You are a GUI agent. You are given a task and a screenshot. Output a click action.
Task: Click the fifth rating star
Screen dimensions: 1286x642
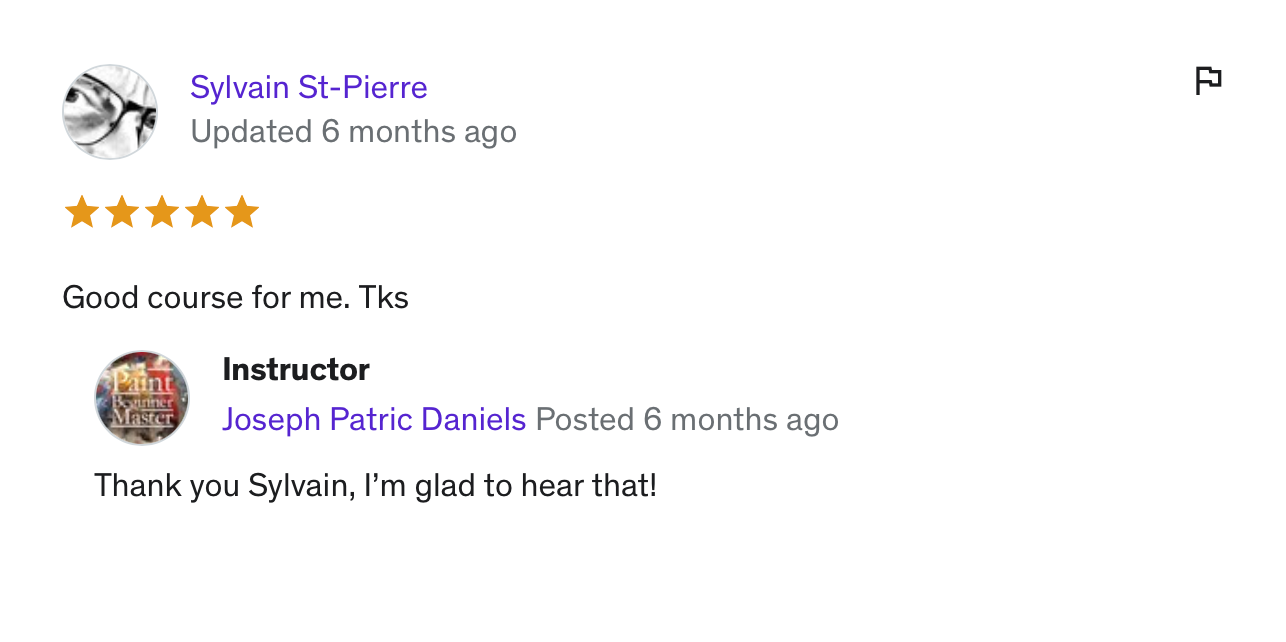pyautogui.click(x=241, y=212)
